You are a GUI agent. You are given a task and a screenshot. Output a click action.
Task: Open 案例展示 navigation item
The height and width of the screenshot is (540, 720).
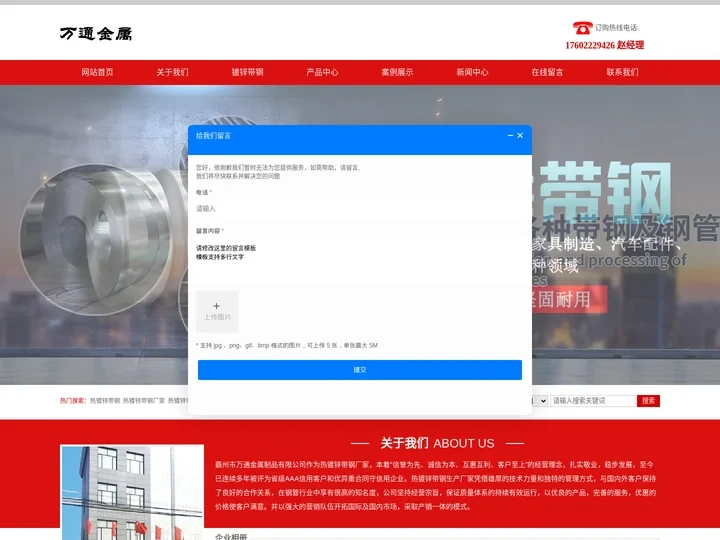[397, 72]
